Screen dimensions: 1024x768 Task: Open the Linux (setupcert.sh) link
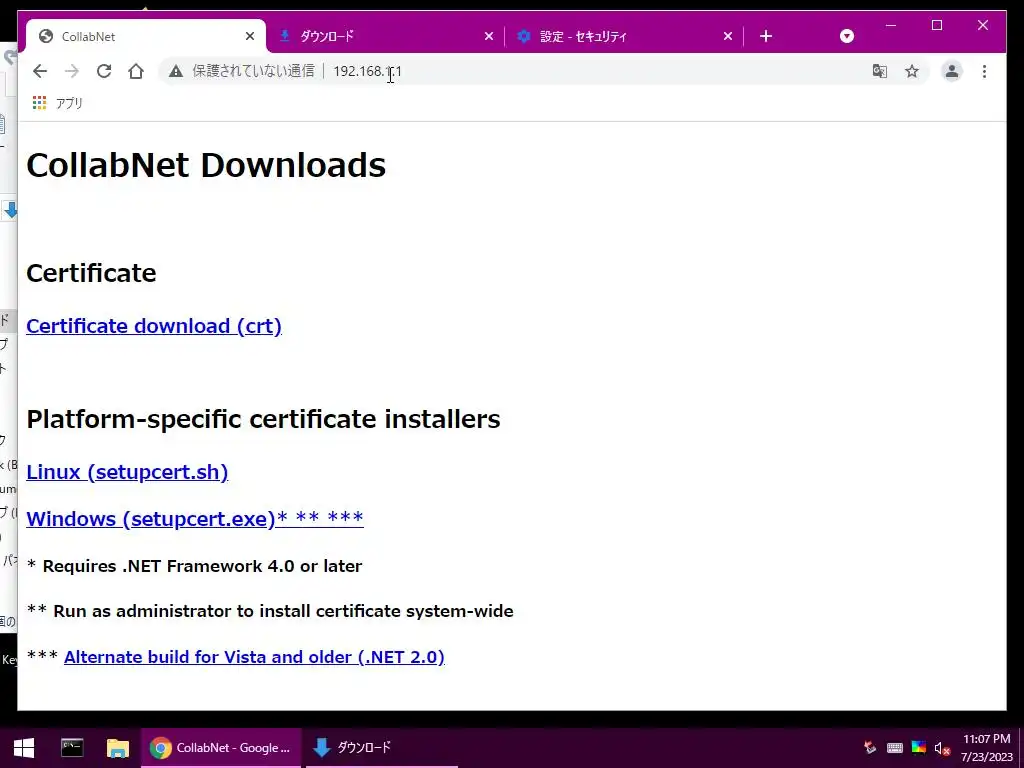pyautogui.click(x=127, y=472)
